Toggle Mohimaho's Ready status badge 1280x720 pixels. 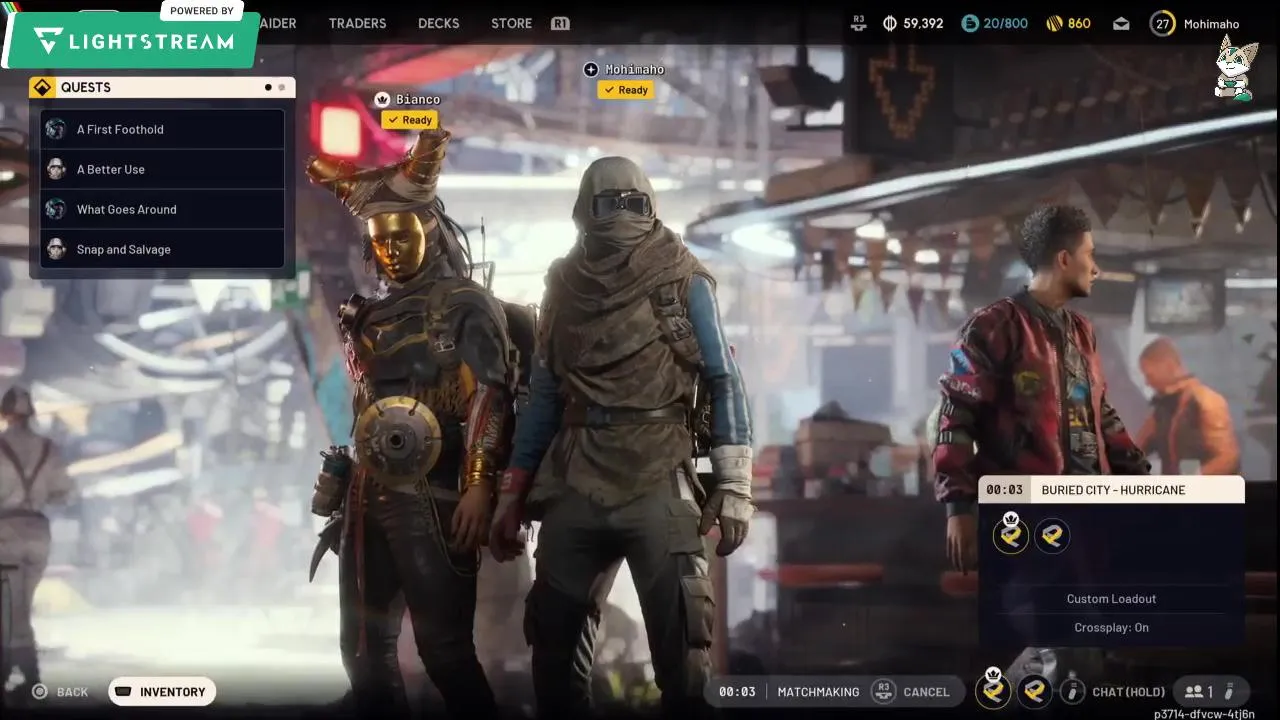(625, 90)
